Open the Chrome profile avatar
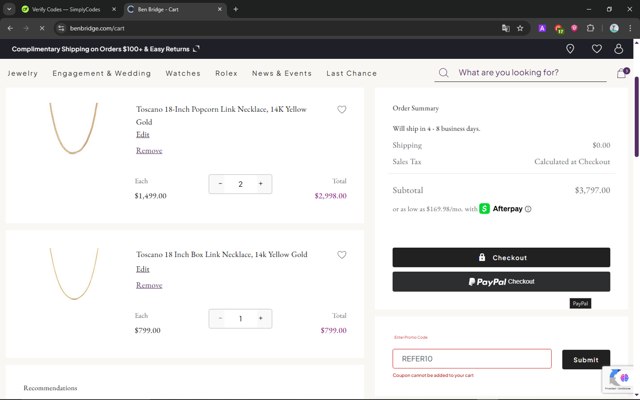This screenshot has width=640, height=400. coord(614,28)
